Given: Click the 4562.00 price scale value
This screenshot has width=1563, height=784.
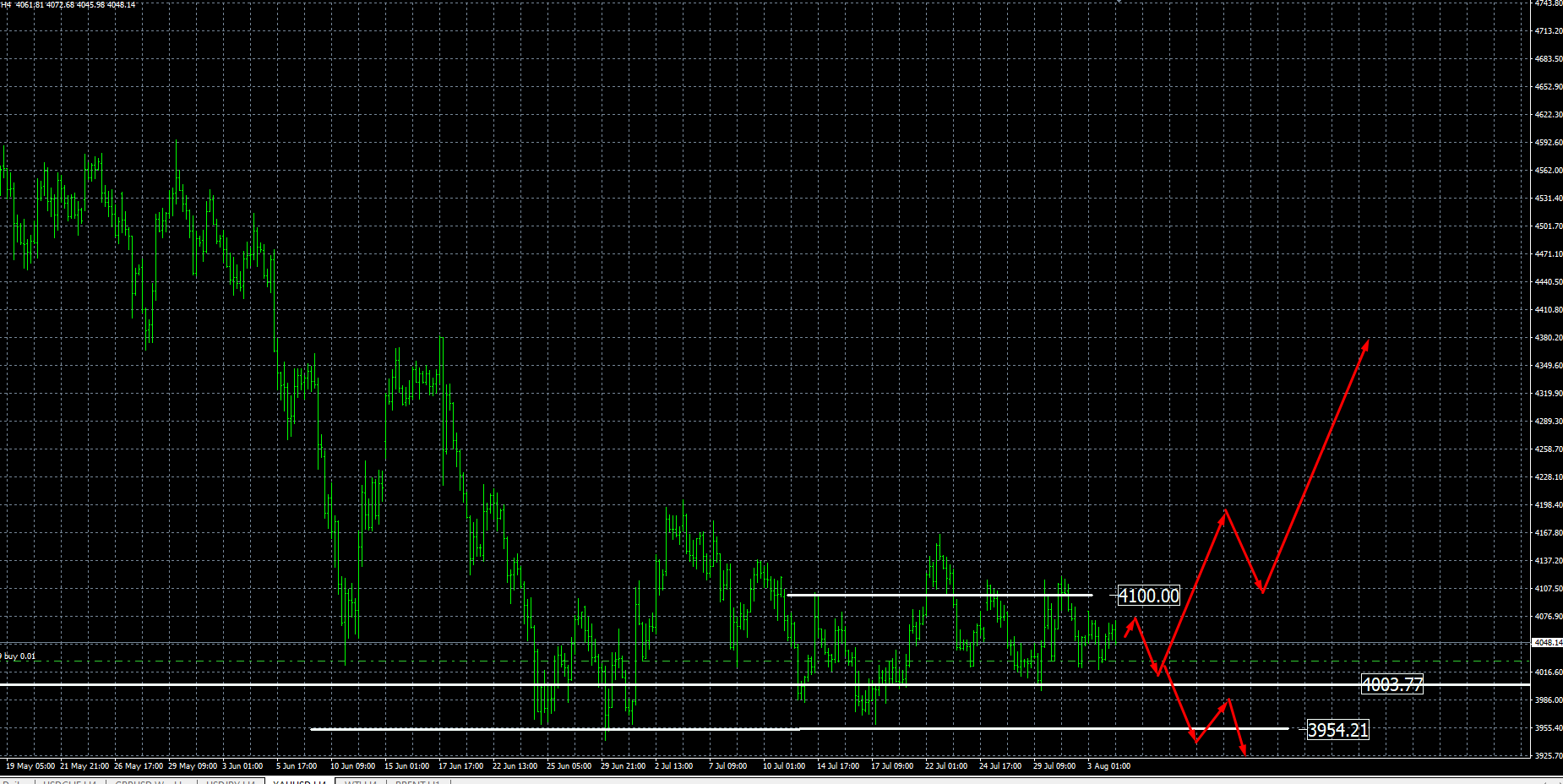Looking at the screenshot, I should pos(1548,170).
